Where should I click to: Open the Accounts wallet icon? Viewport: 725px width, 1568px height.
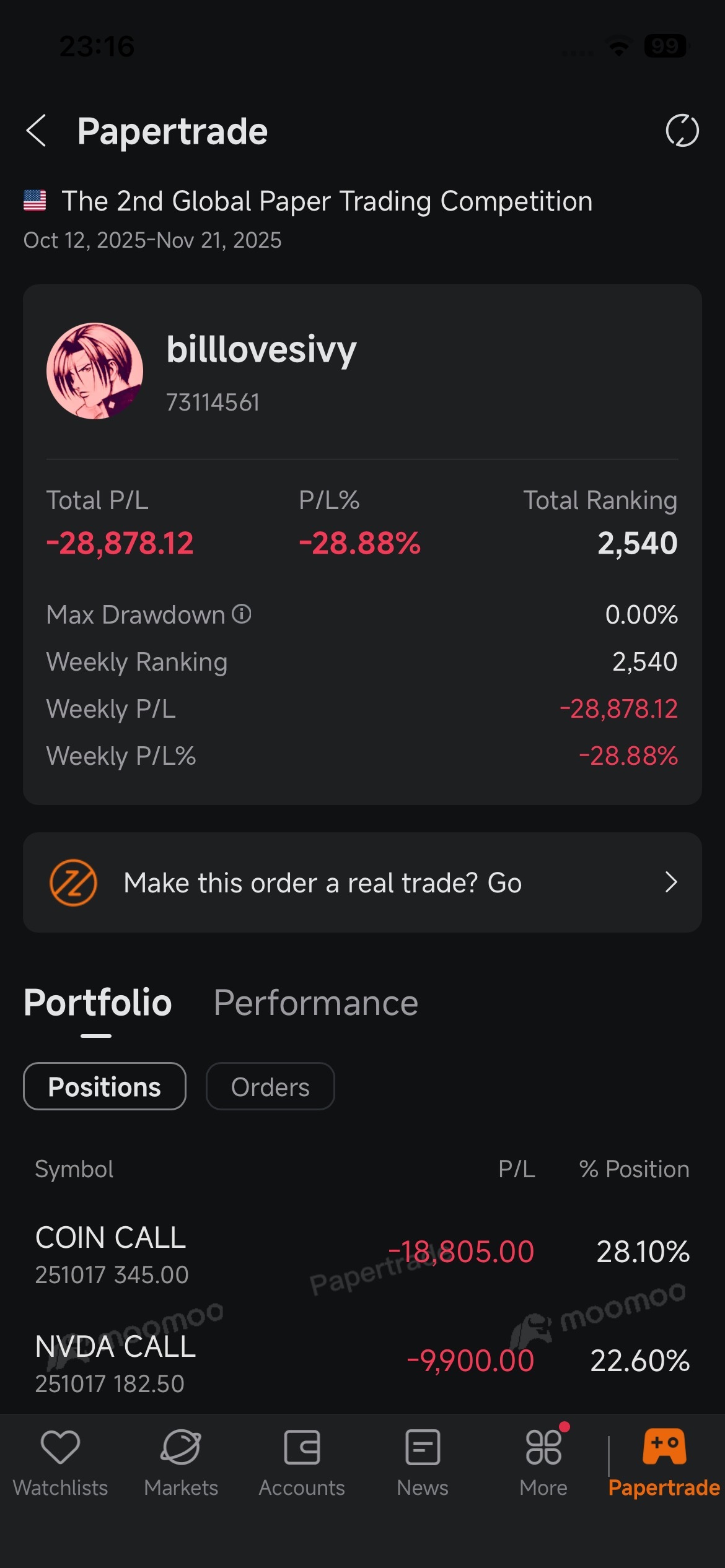(302, 1447)
